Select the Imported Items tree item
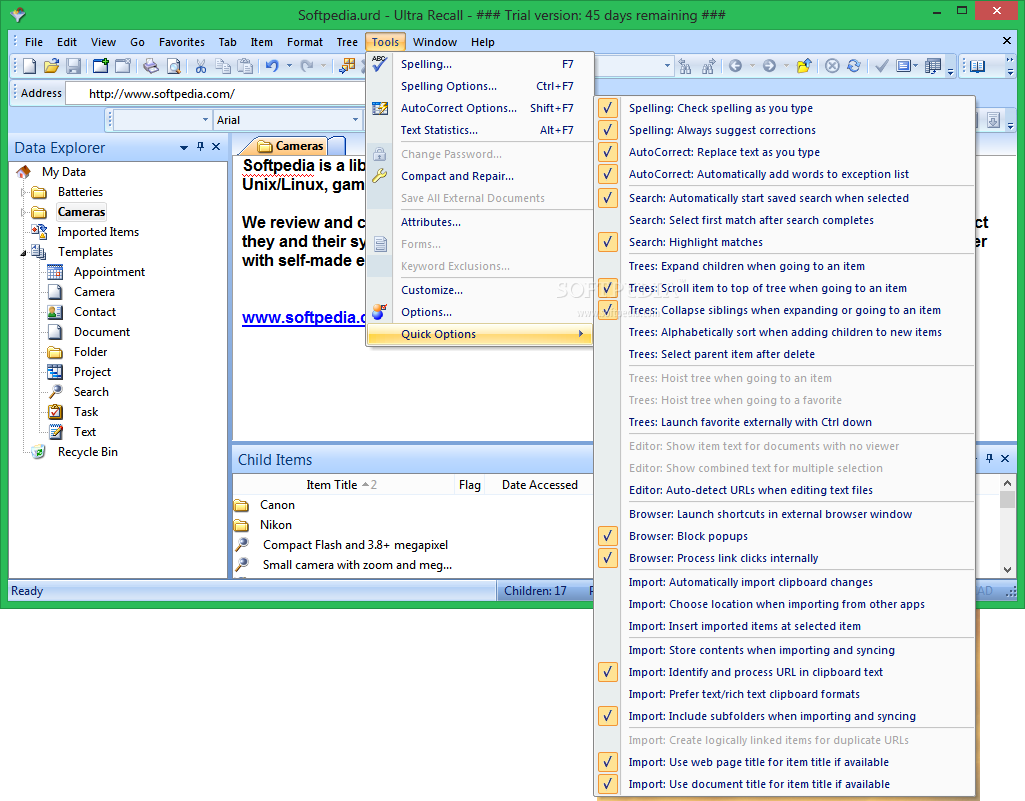This screenshot has height=801, width=1025. 98,232
